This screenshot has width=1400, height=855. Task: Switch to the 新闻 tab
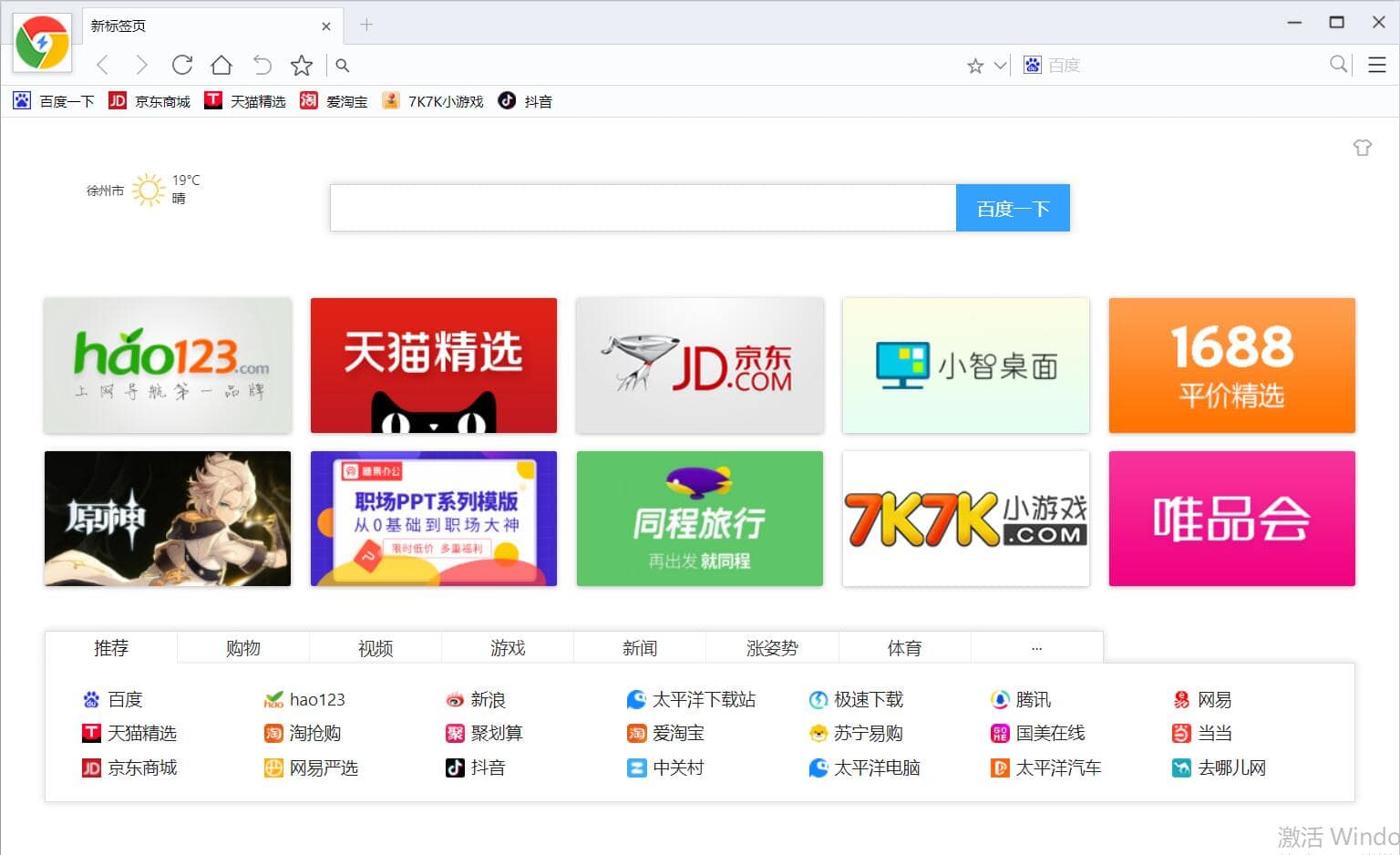pos(640,647)
